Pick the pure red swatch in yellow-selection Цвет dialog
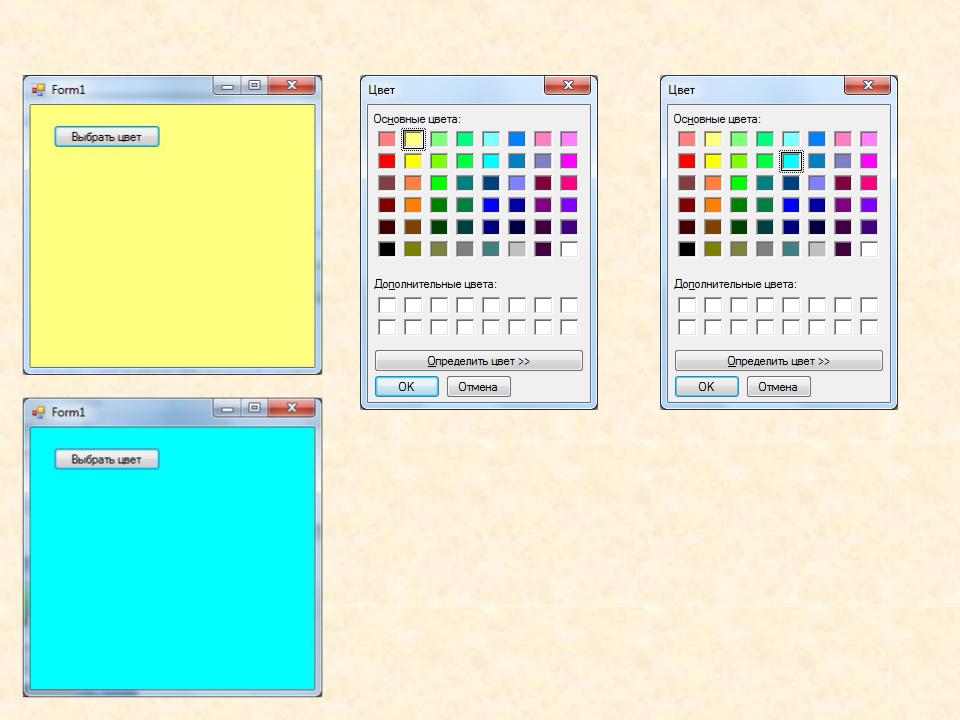Image resolution: width=960 pixels, height=720 pixels. (387, 161)
